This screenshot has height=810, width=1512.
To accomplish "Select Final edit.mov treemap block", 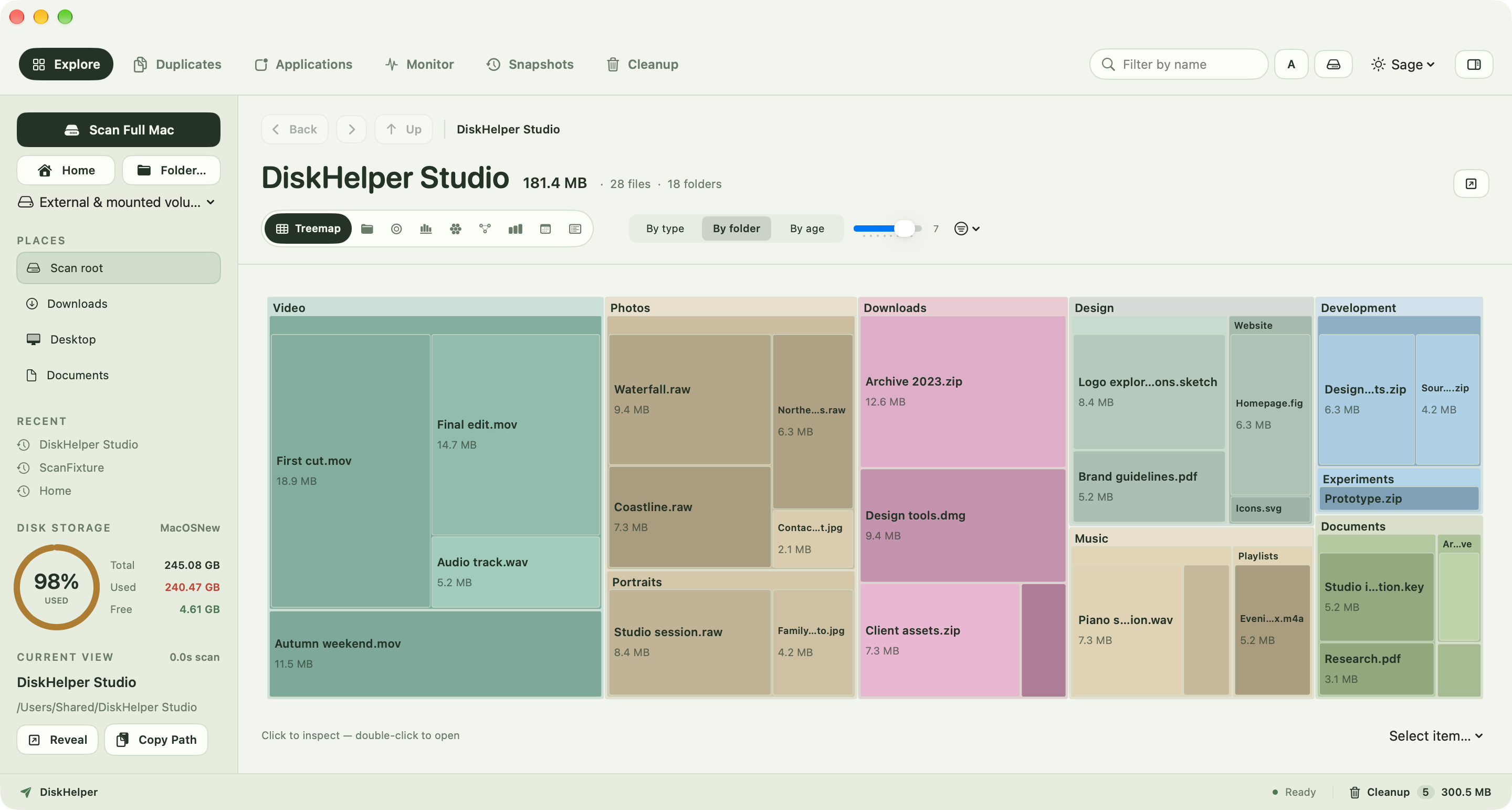I will 516,434.
